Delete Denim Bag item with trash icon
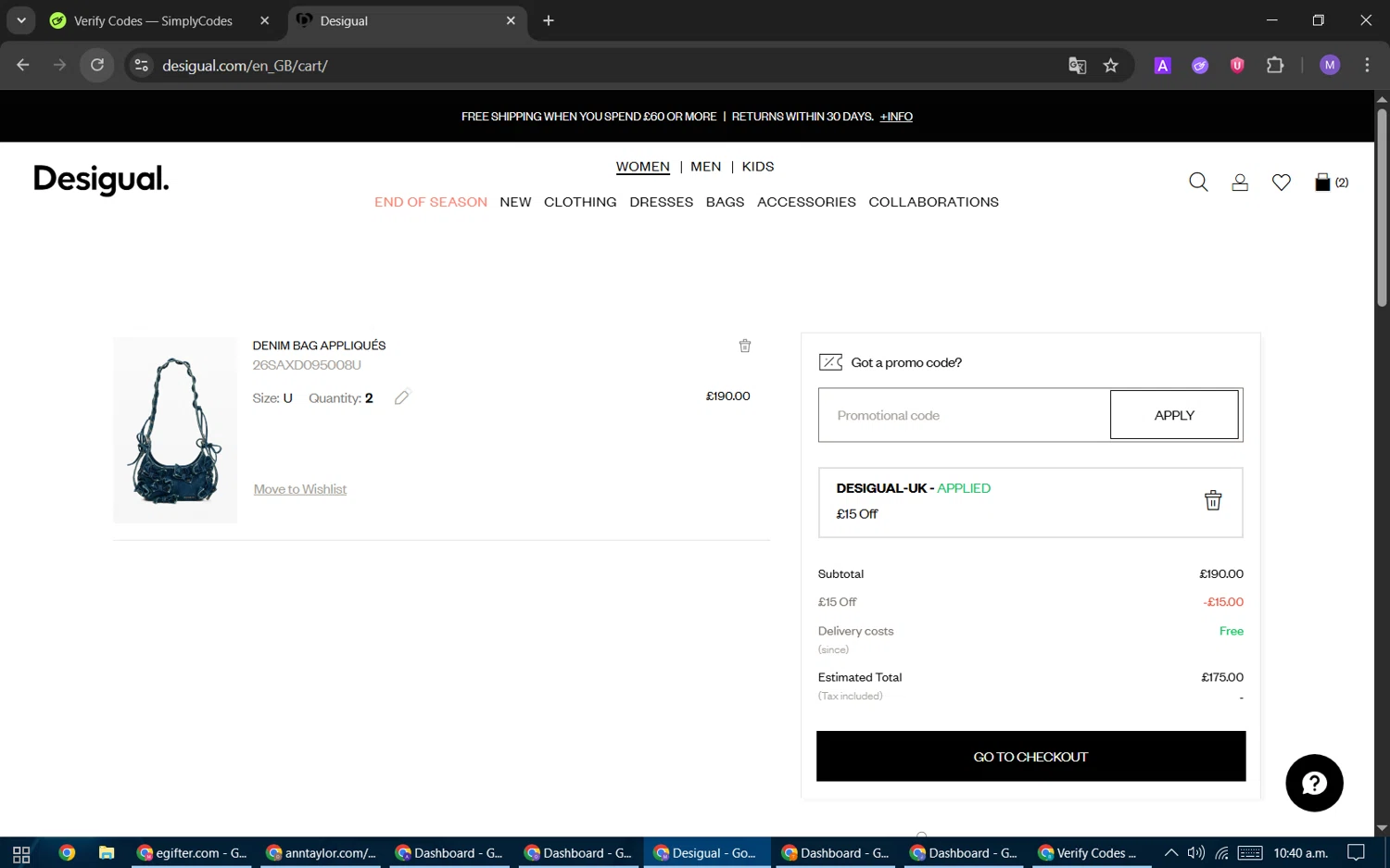This screenshot has height=868, width=1390. click(x=745, y=346)
